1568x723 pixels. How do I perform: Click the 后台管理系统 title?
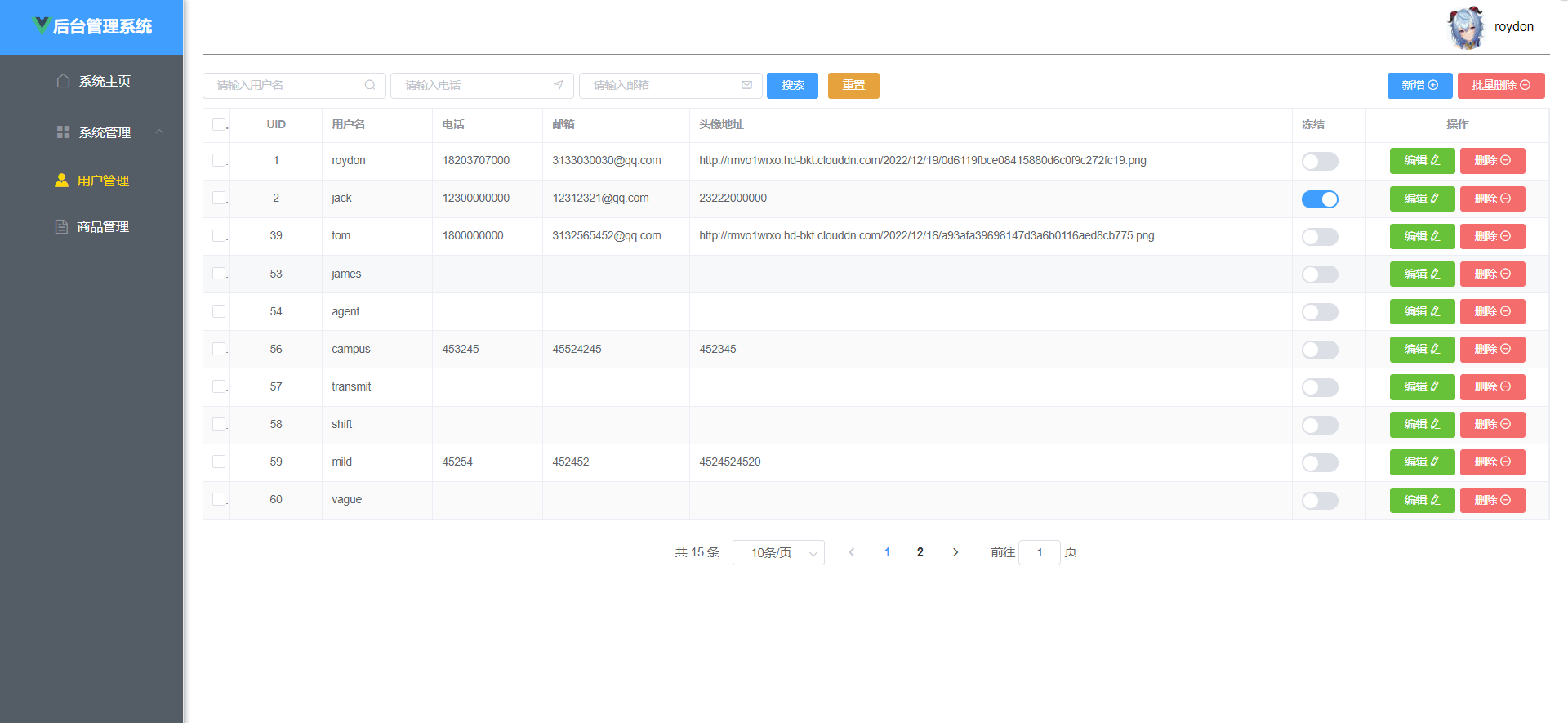(x=103, y=26)
